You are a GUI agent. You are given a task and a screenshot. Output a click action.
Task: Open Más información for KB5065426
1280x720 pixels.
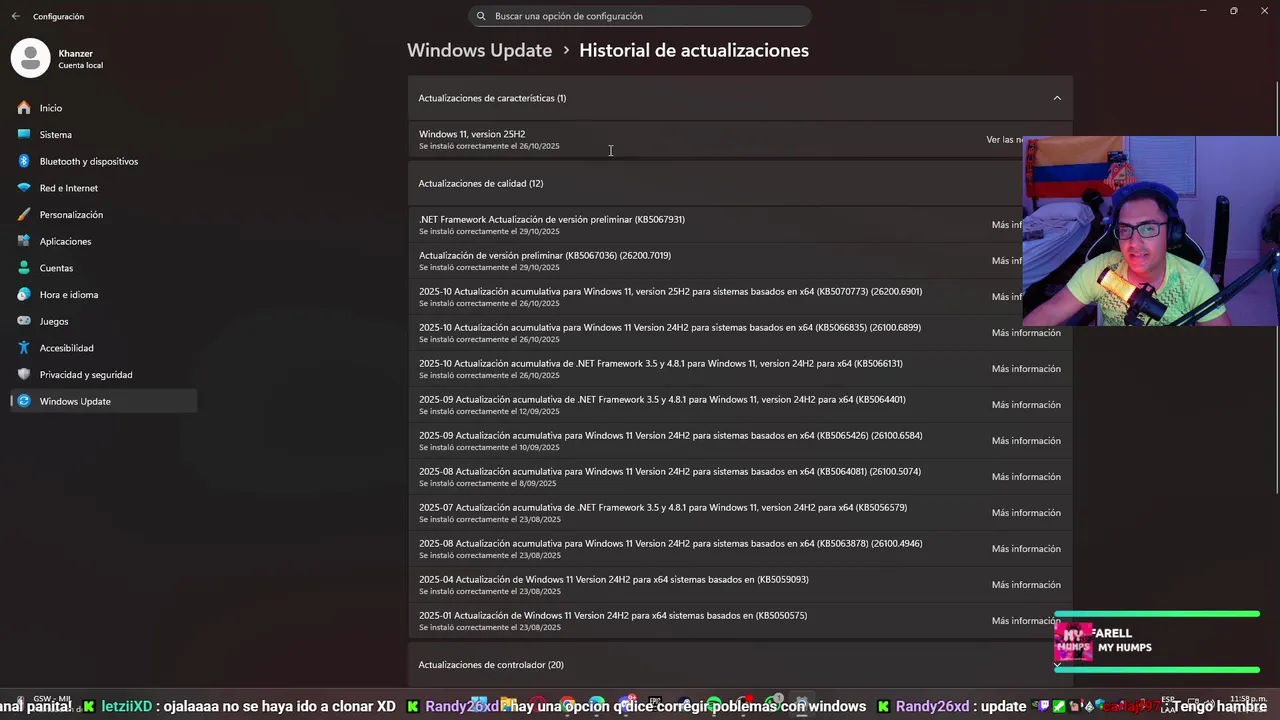[1026, 441]
